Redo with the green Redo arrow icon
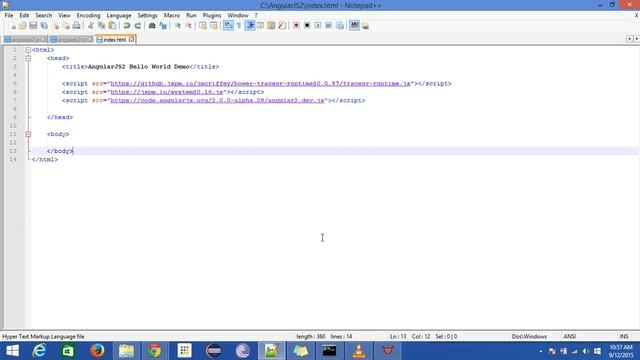The height and width of the screenshot is (360, 640). (x=138, y=26)
